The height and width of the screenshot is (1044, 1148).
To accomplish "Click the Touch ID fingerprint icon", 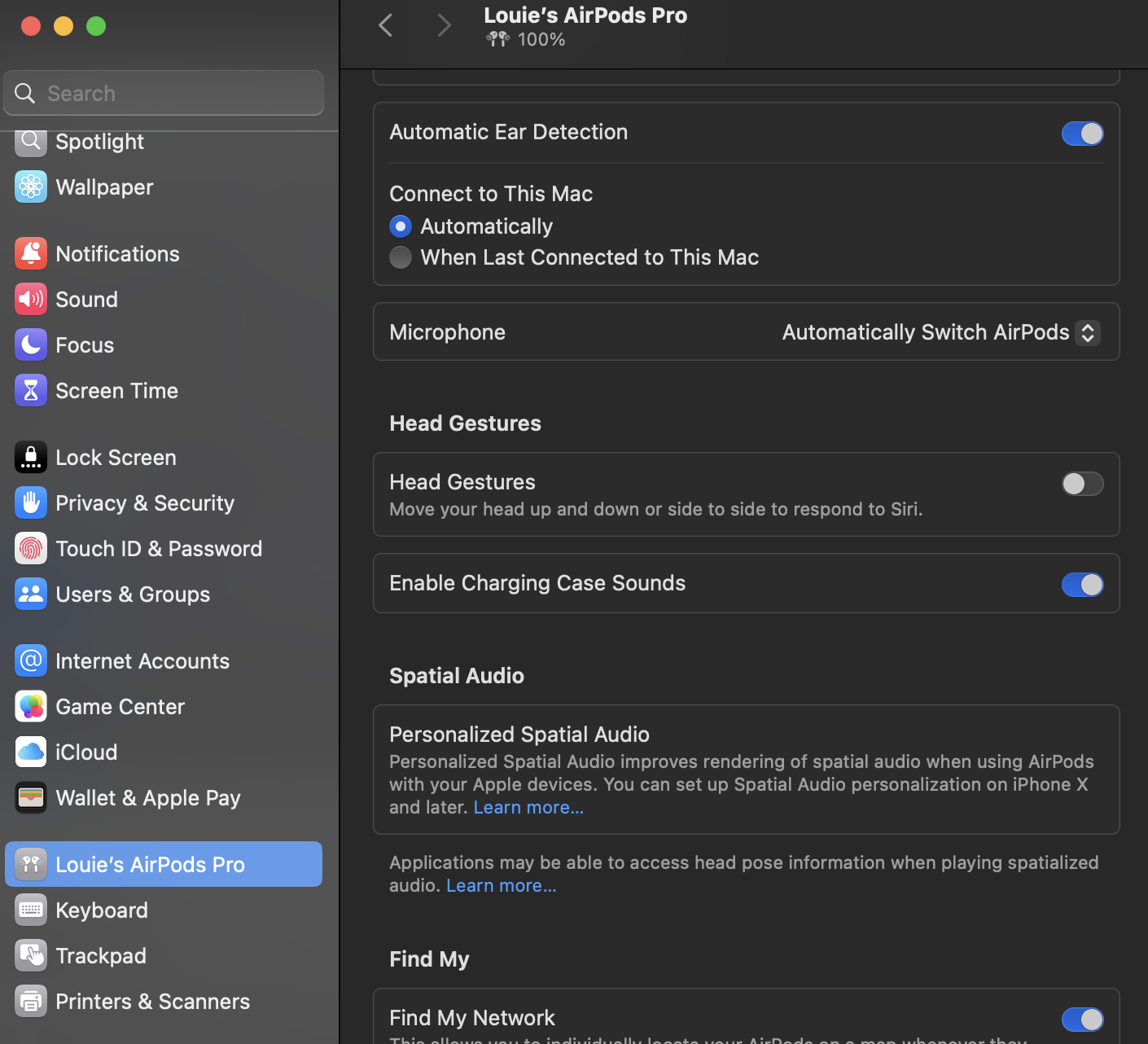I will [31, 549].
